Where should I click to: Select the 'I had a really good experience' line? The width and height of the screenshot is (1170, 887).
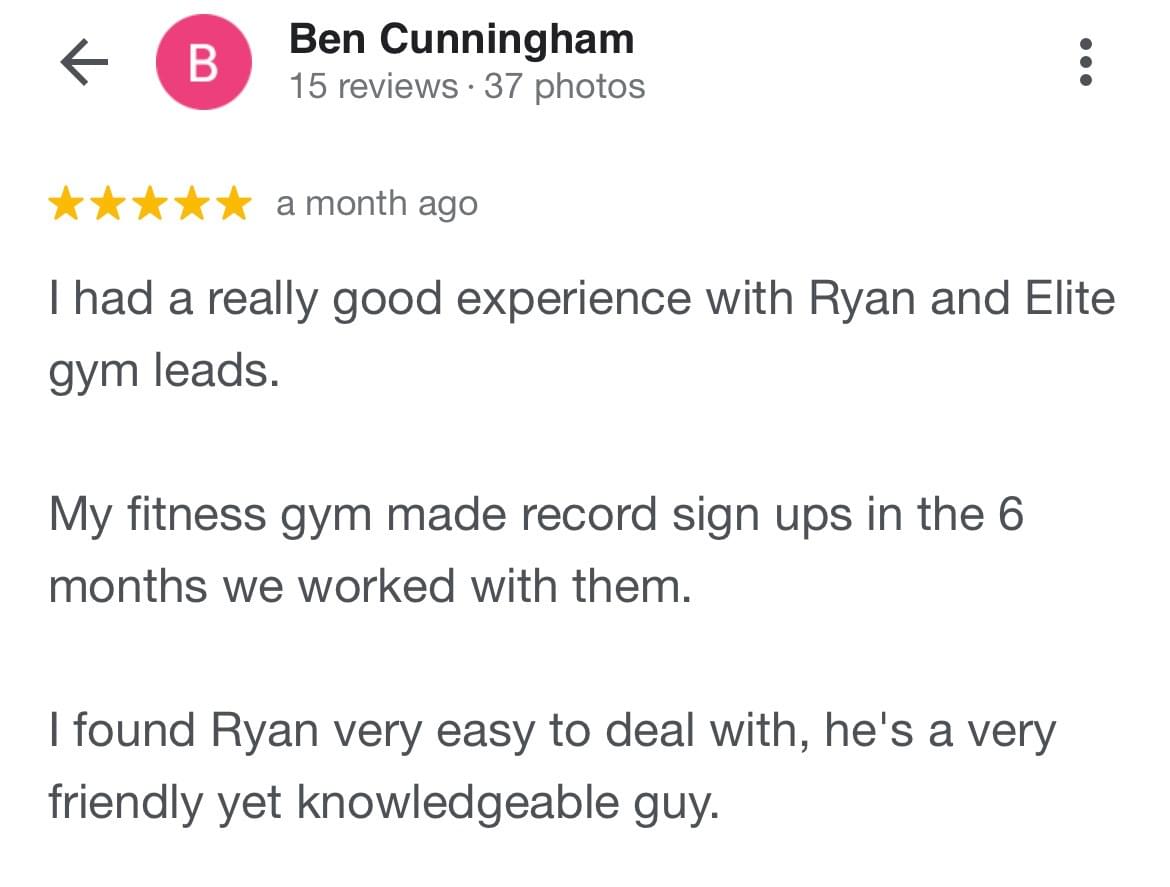582,300
